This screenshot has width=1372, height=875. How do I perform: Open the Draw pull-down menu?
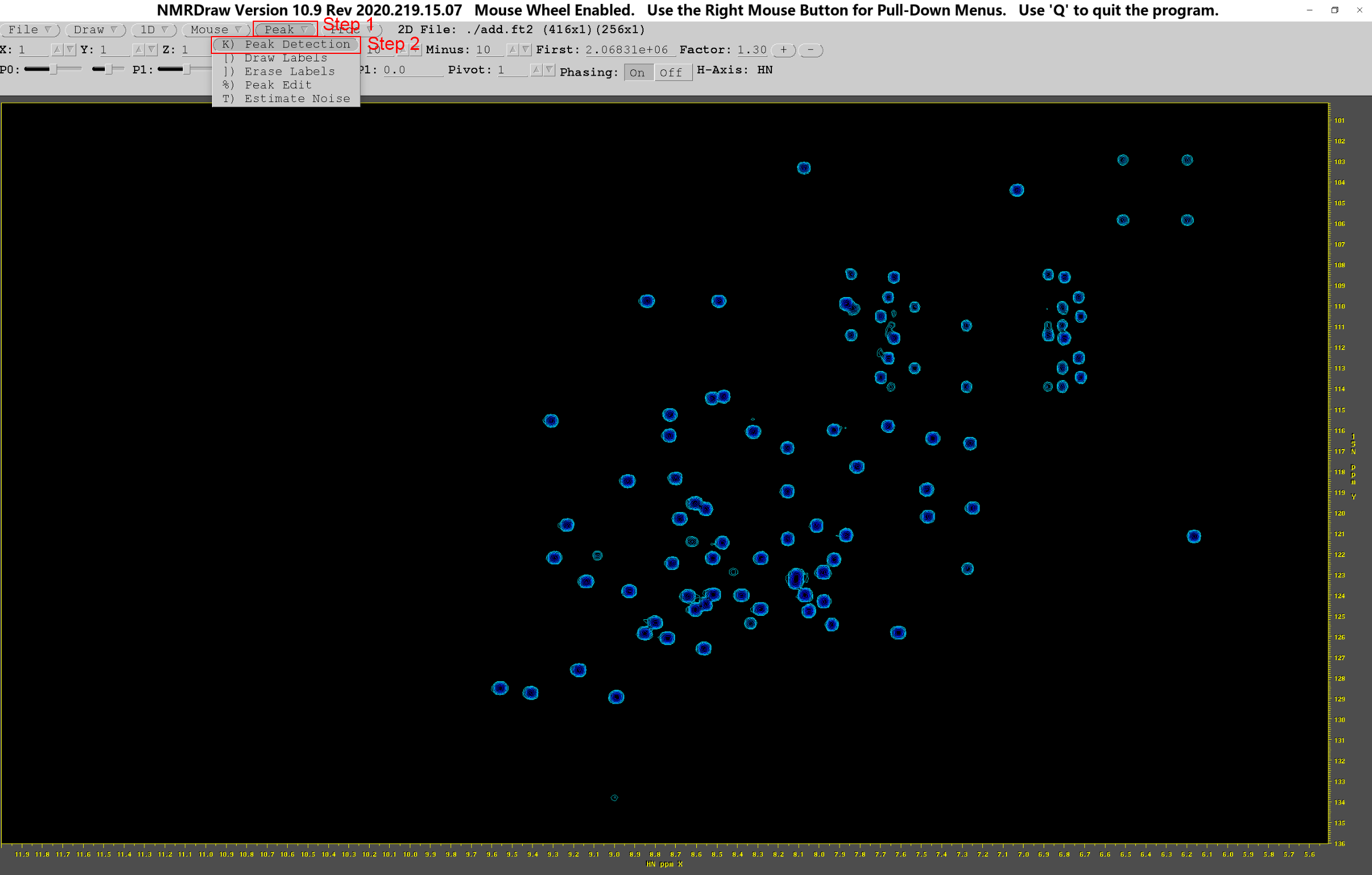click(x=95, y=29)
